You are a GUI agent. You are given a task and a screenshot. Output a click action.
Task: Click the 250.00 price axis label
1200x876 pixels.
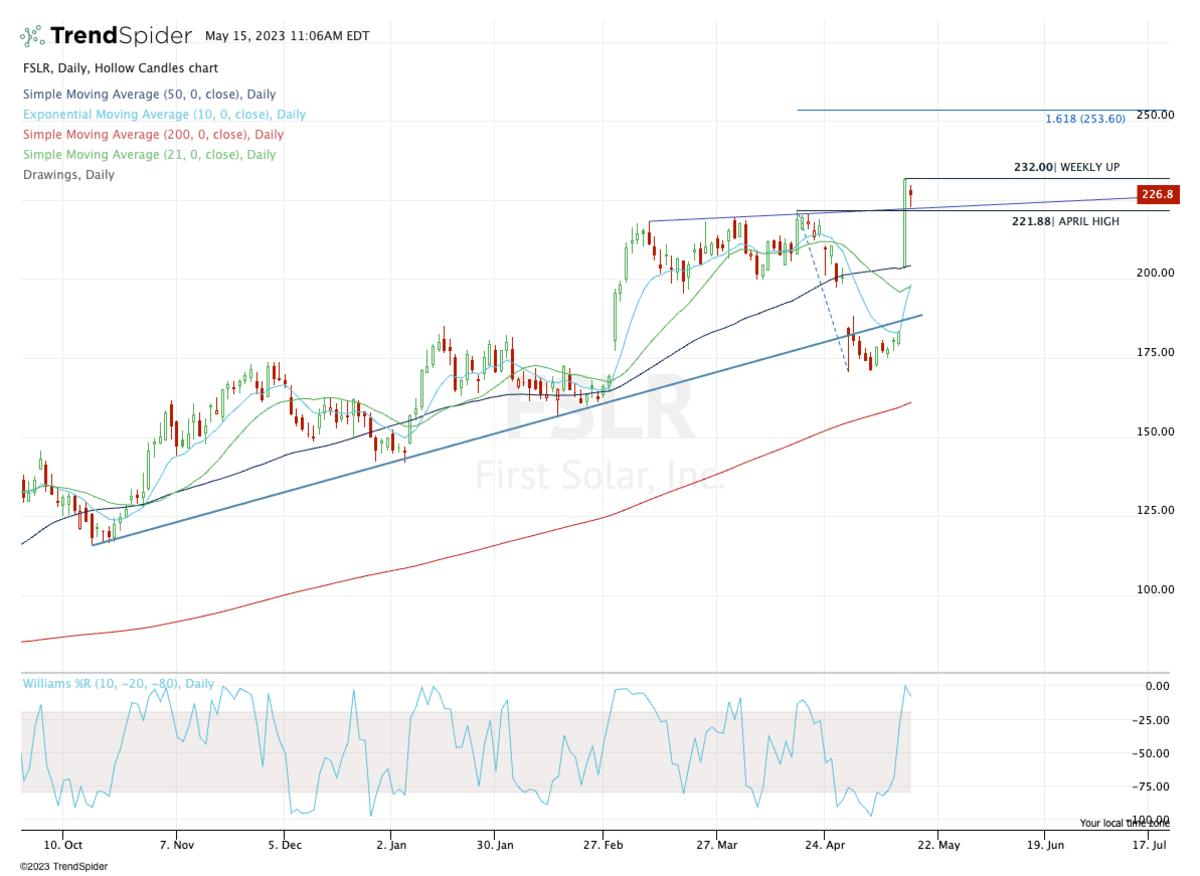[x=1158, y=115]
